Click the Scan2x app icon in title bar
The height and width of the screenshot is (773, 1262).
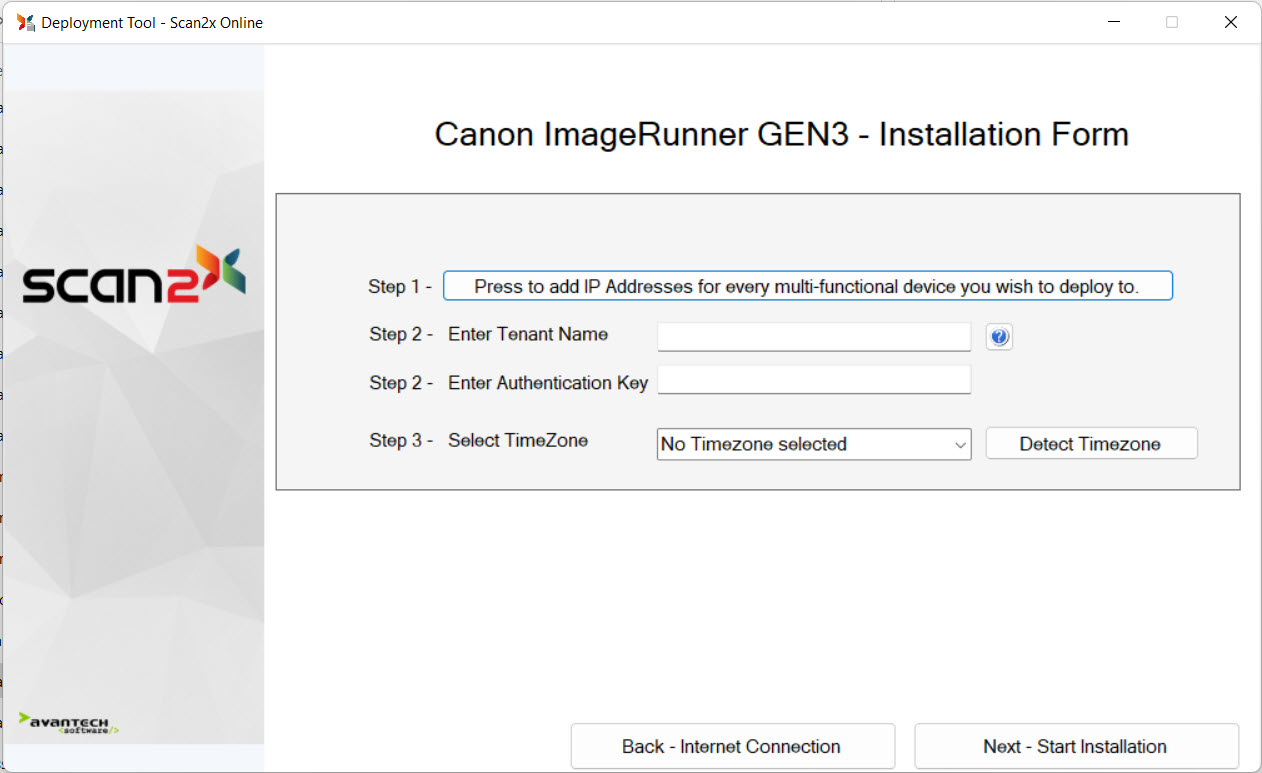[25, 22]
